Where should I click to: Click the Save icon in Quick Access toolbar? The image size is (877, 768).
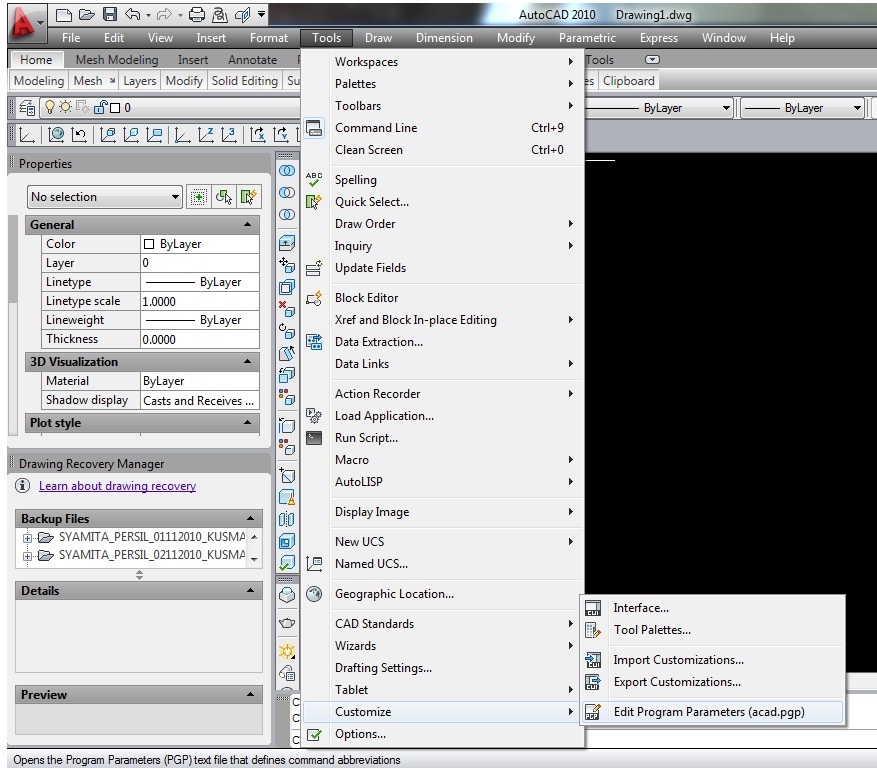(x=110, y=15)
